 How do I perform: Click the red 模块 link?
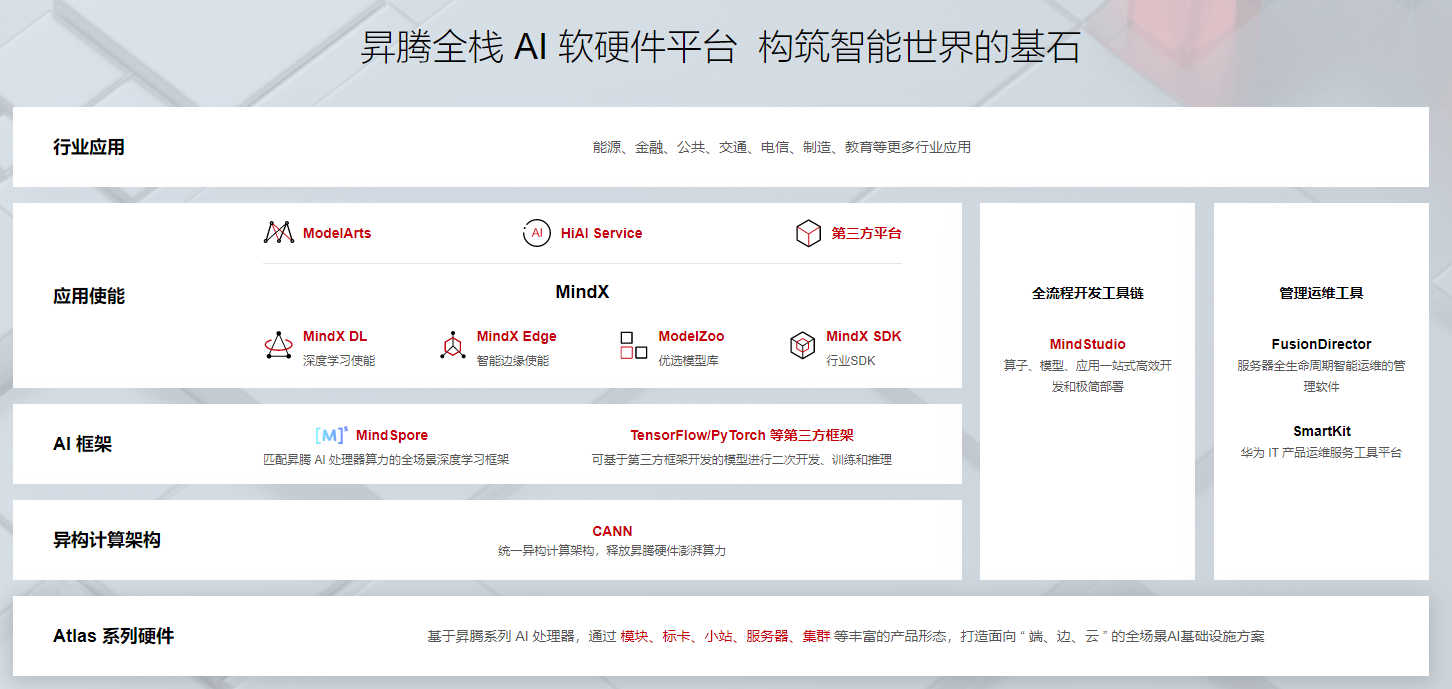(634, 636)
